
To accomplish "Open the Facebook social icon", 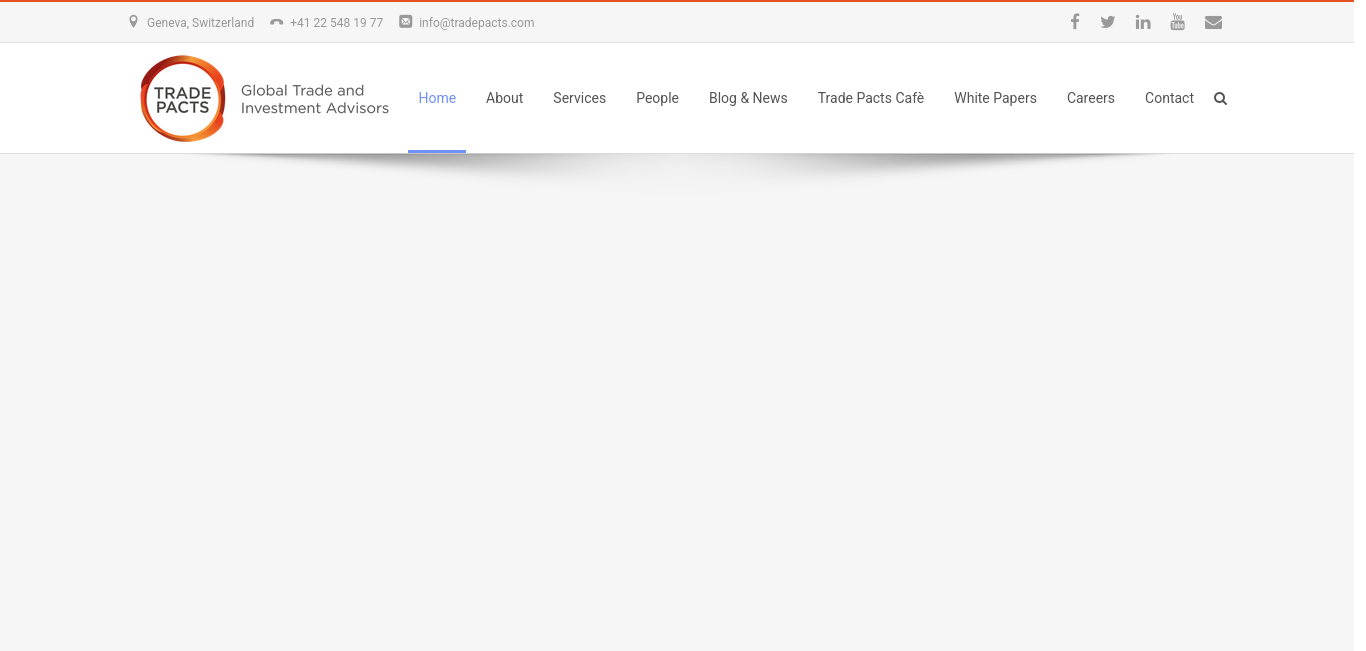I will point(1075,22).
